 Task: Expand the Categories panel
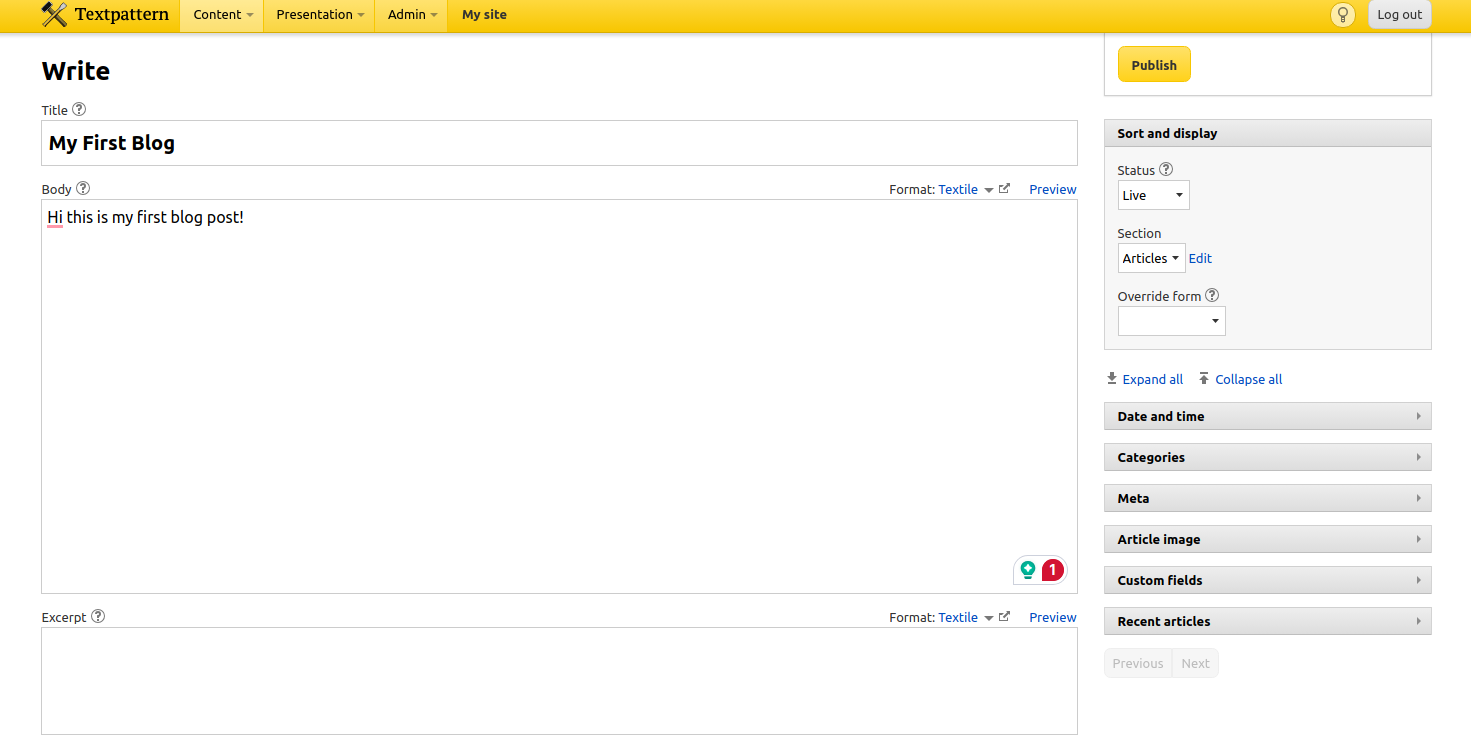point(1267,457)
